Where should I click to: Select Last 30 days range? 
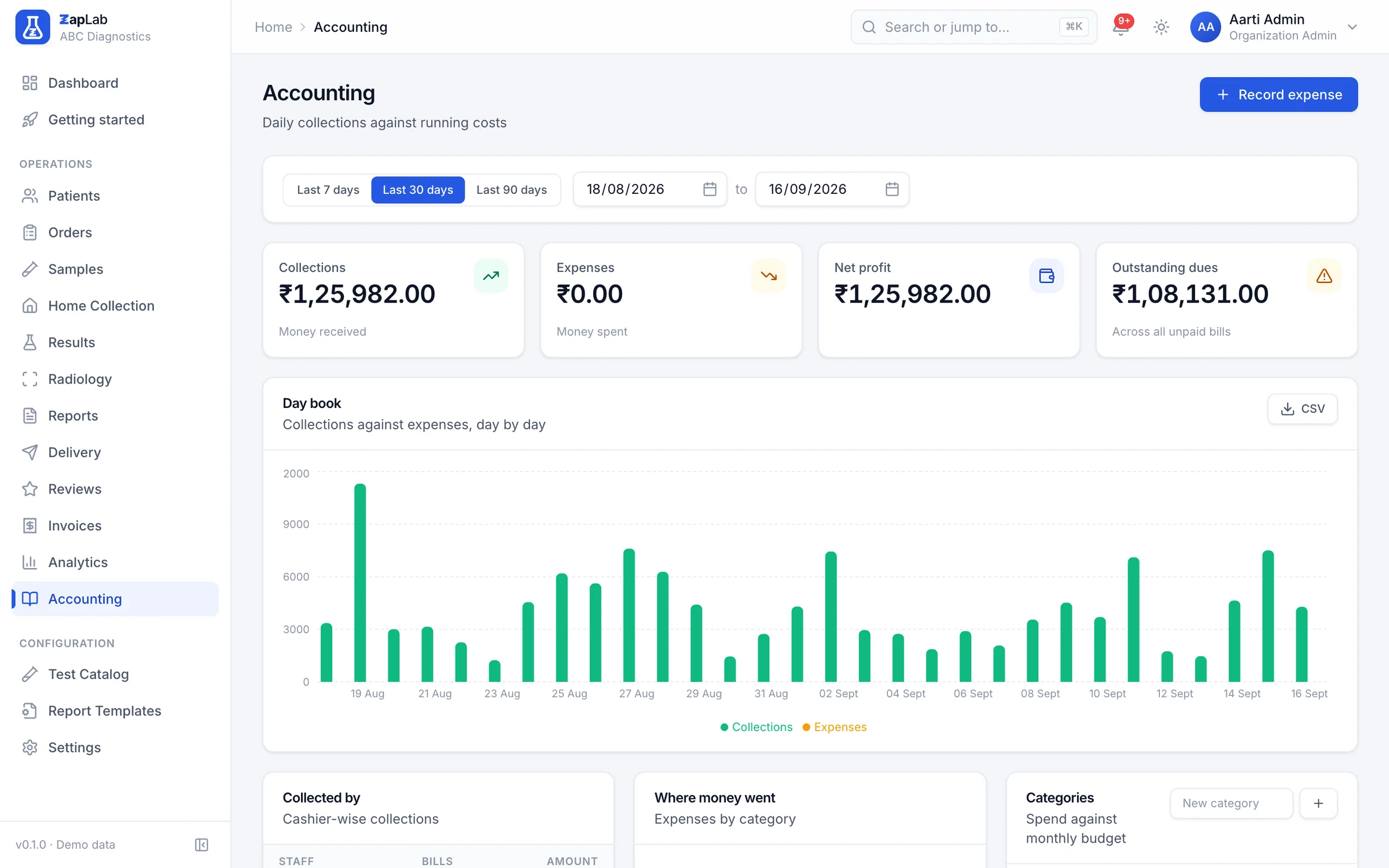[418, 190]
